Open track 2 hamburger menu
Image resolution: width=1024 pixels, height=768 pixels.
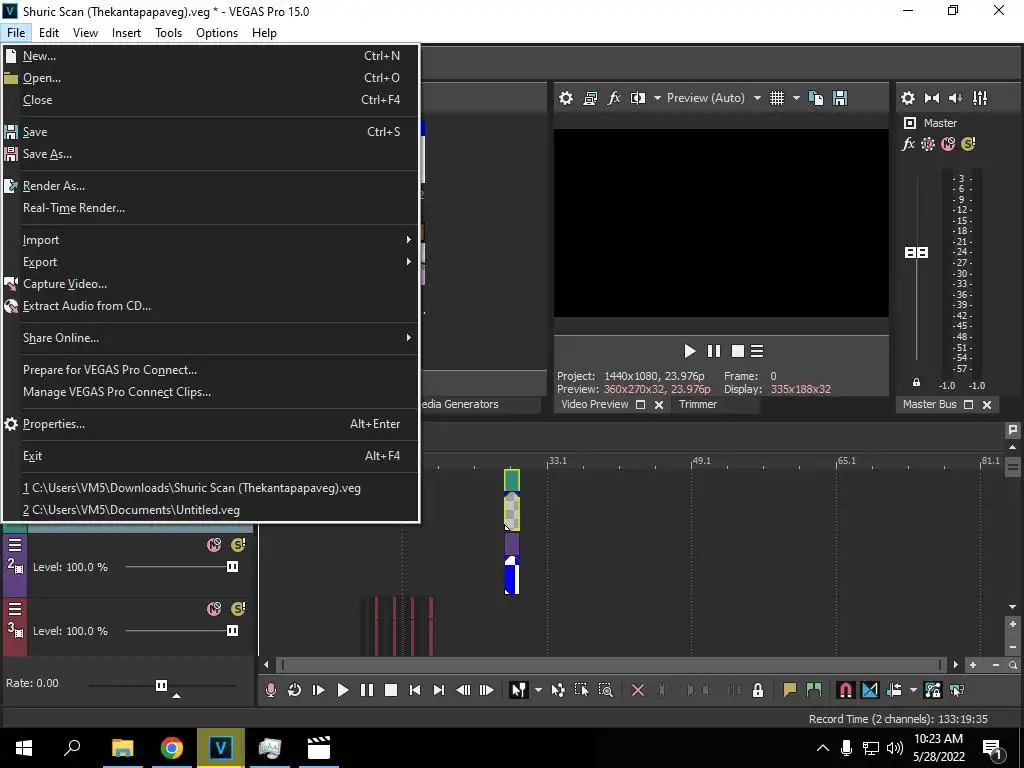tap(15, 545)
